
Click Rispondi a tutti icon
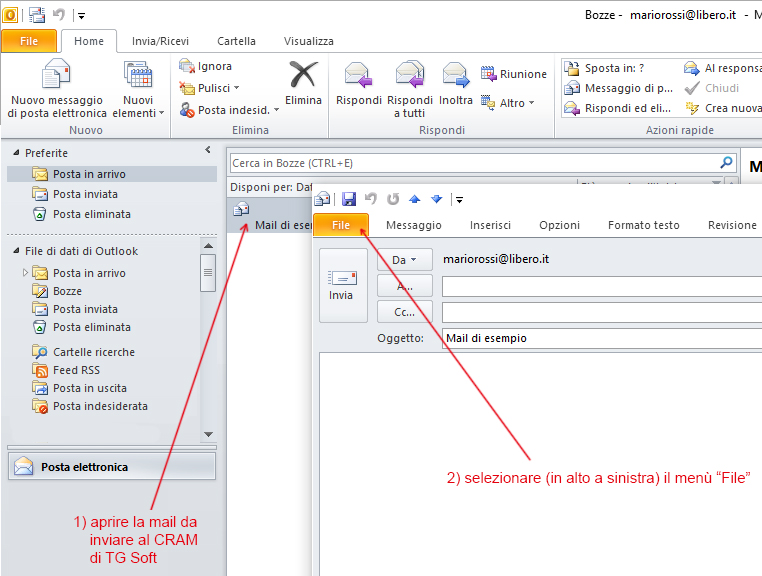click(x=409, y=77)
